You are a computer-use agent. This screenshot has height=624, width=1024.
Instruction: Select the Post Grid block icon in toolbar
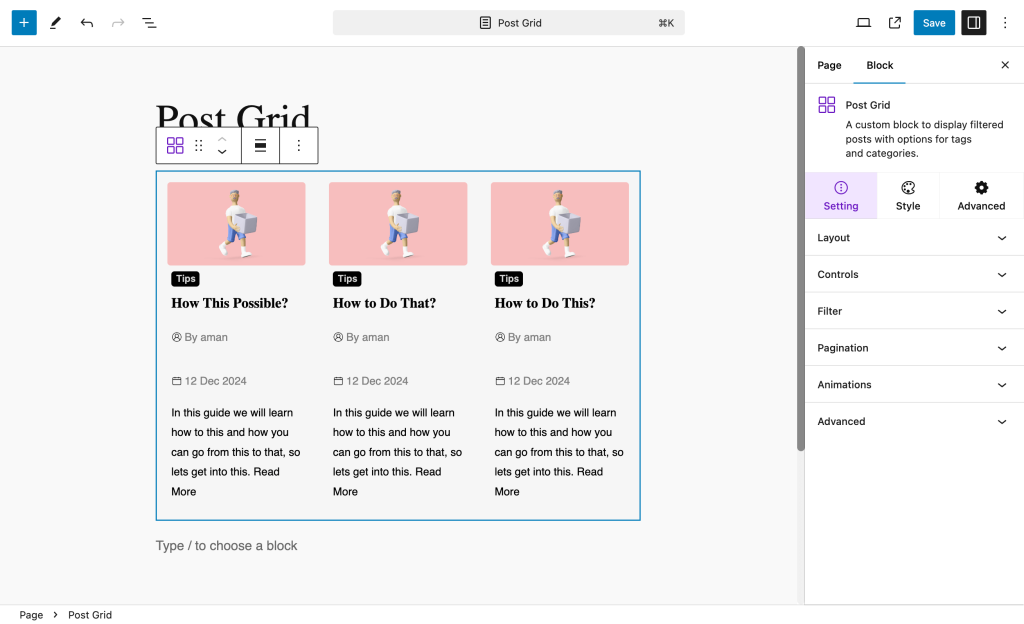[x=175, y=145]
